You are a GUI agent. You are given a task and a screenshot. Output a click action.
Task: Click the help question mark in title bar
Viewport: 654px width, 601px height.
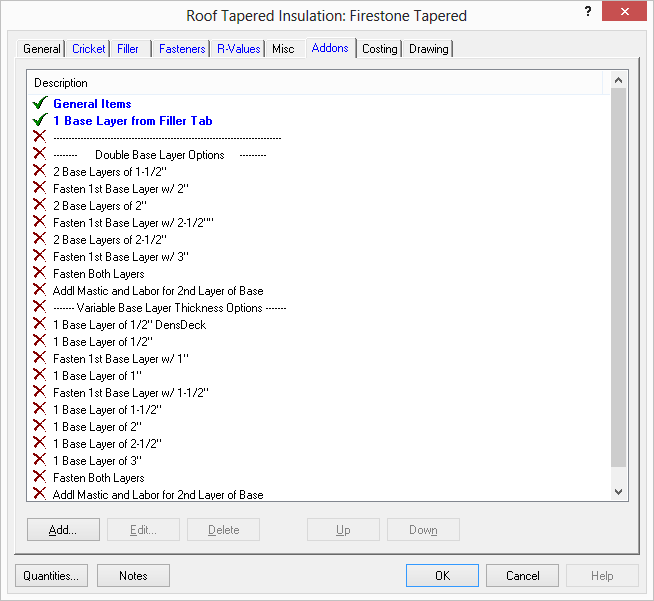[588, 12]
